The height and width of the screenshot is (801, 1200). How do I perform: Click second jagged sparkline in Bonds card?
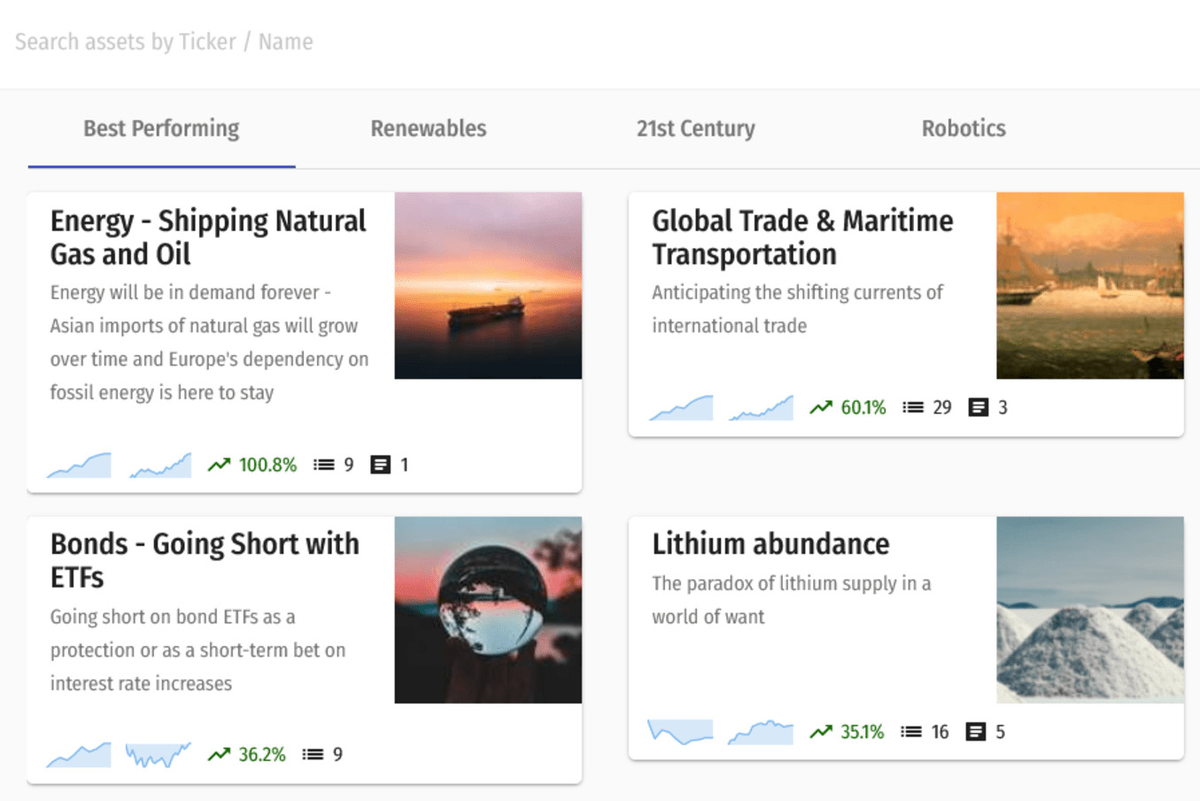click(x=158, y=755)
